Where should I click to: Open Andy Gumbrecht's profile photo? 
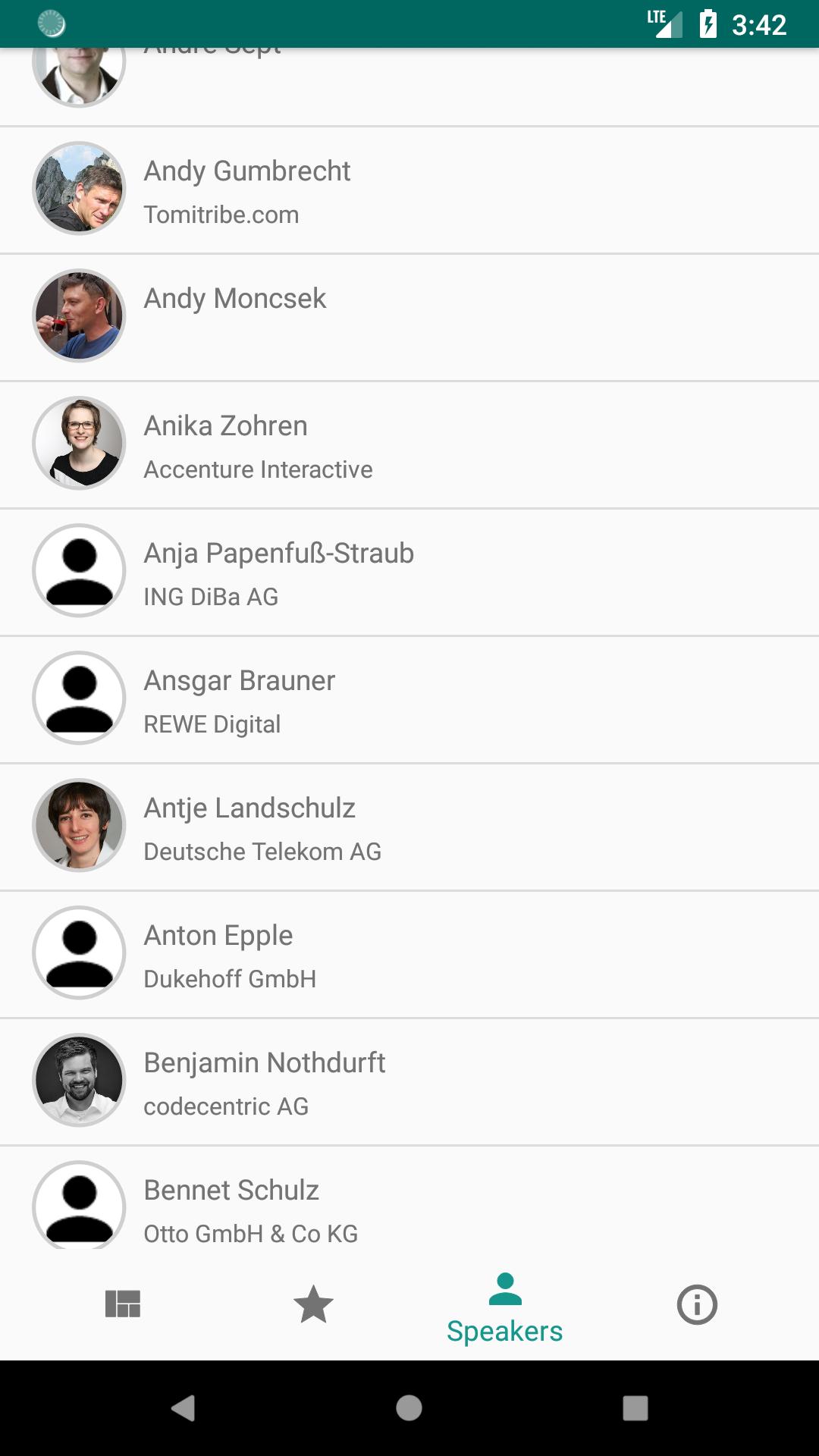pos(79,188)
